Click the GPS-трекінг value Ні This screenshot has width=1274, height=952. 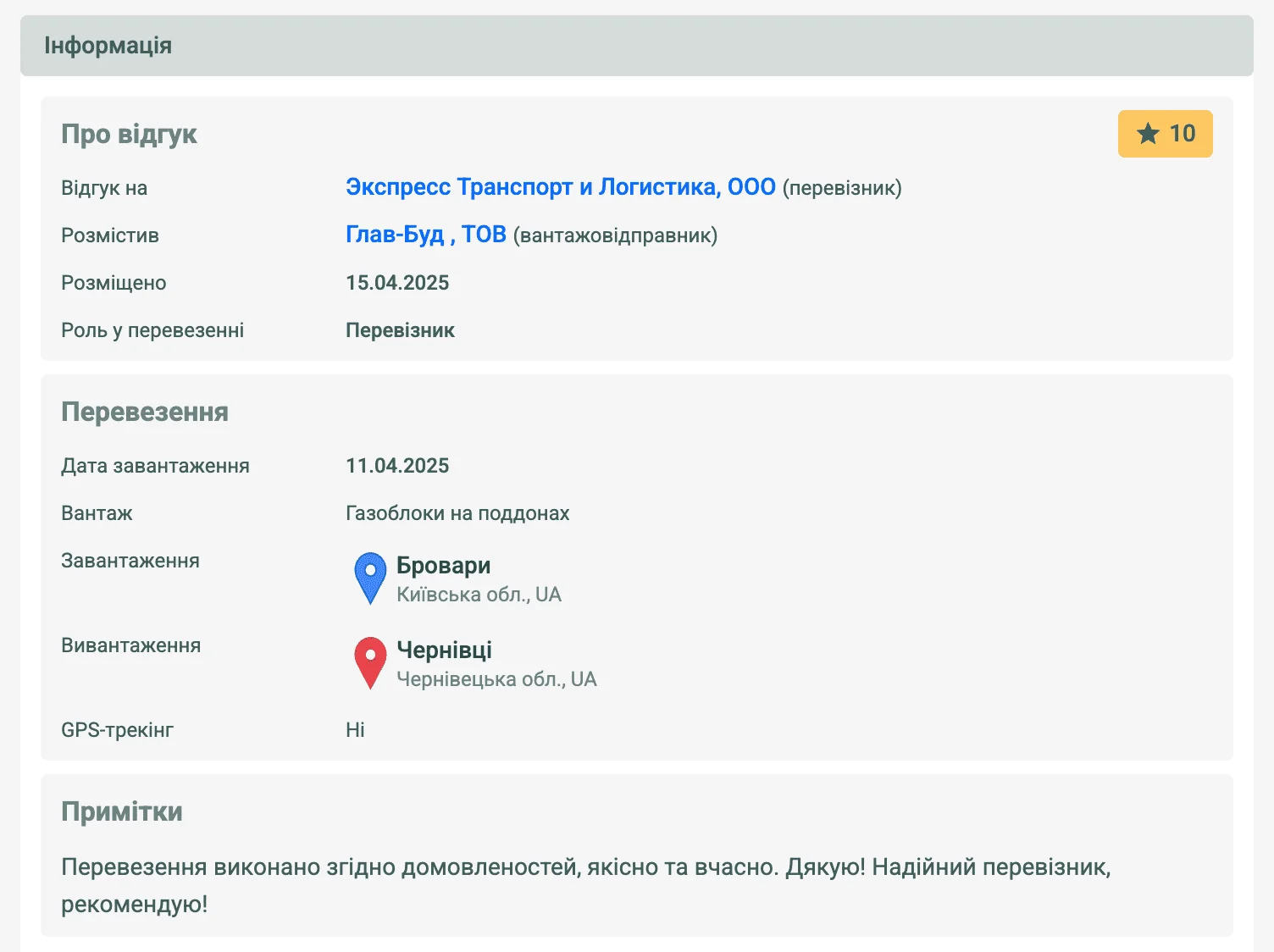click(x=355, y=730)
